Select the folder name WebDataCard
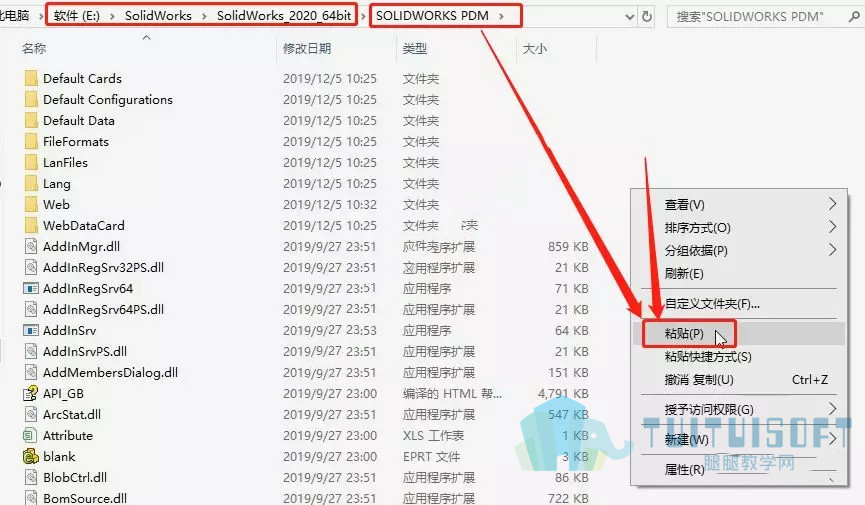This screenshot has width=865, height=505. coord(84,226)
